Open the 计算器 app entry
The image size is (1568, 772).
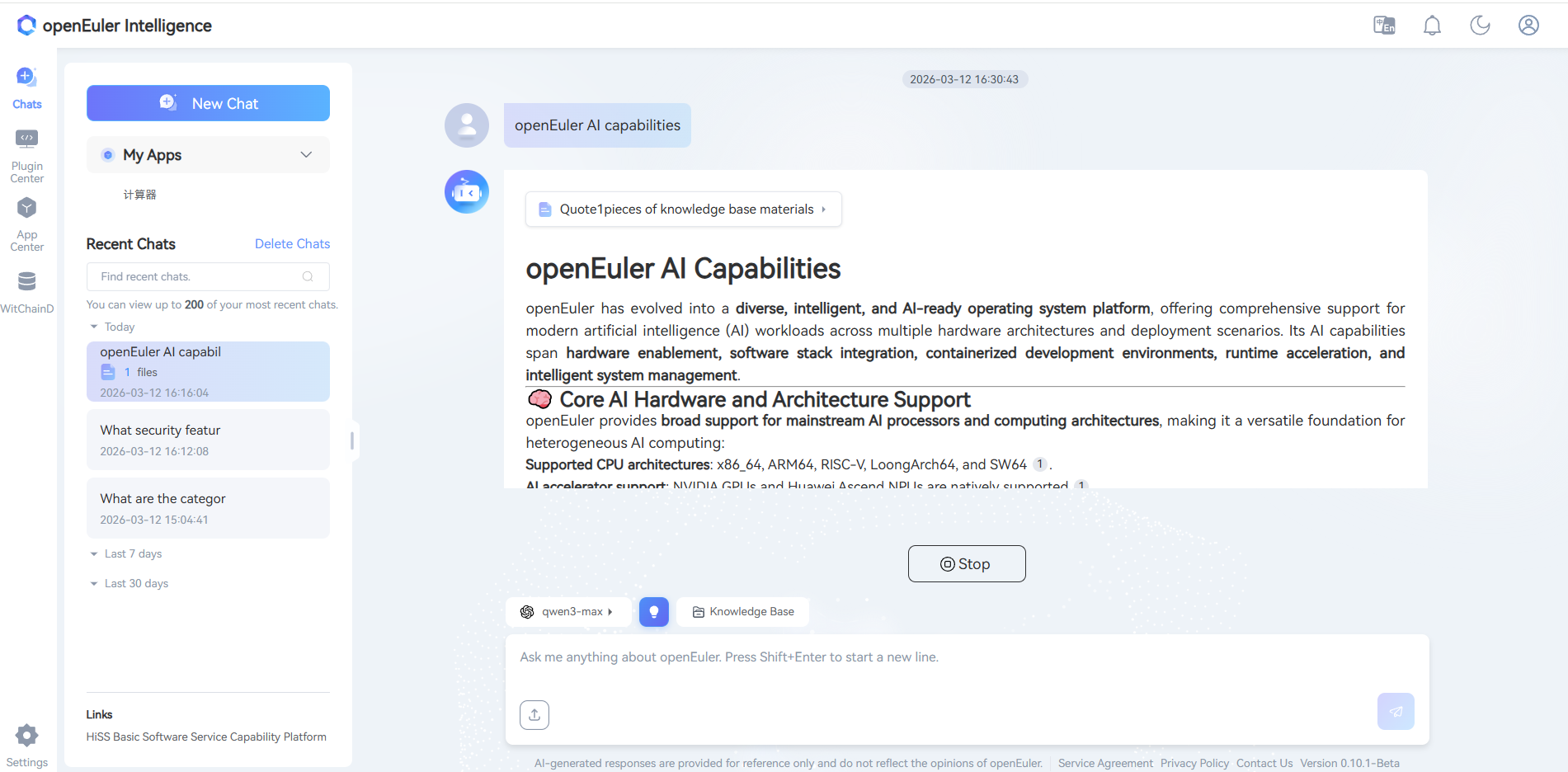click(x=139, y=195)
